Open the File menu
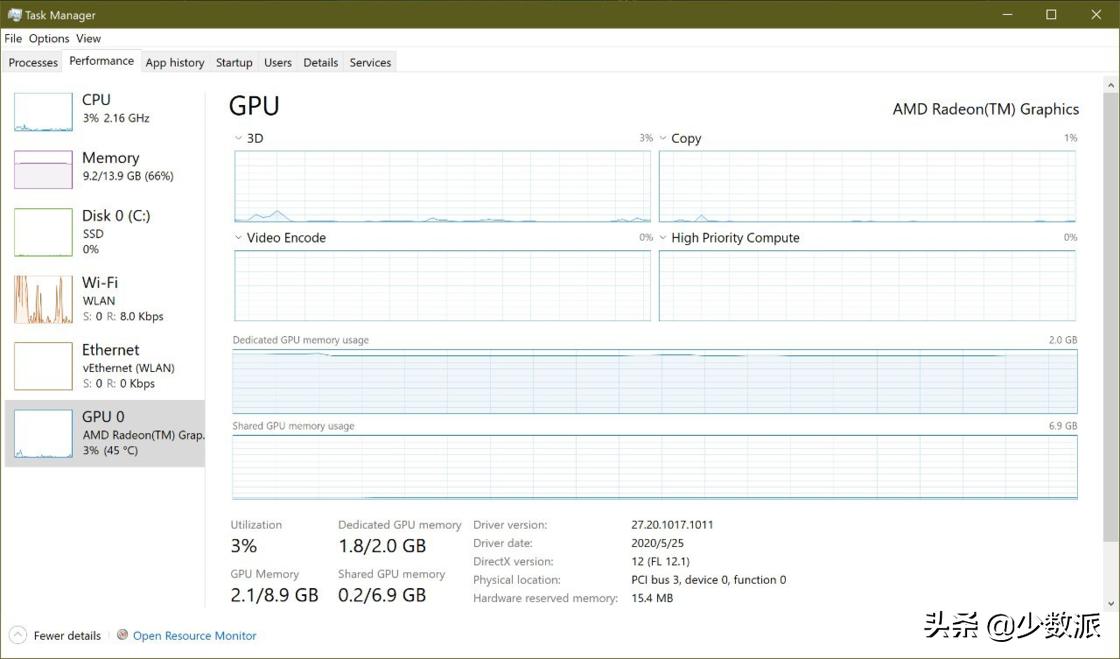 point(13,39)
